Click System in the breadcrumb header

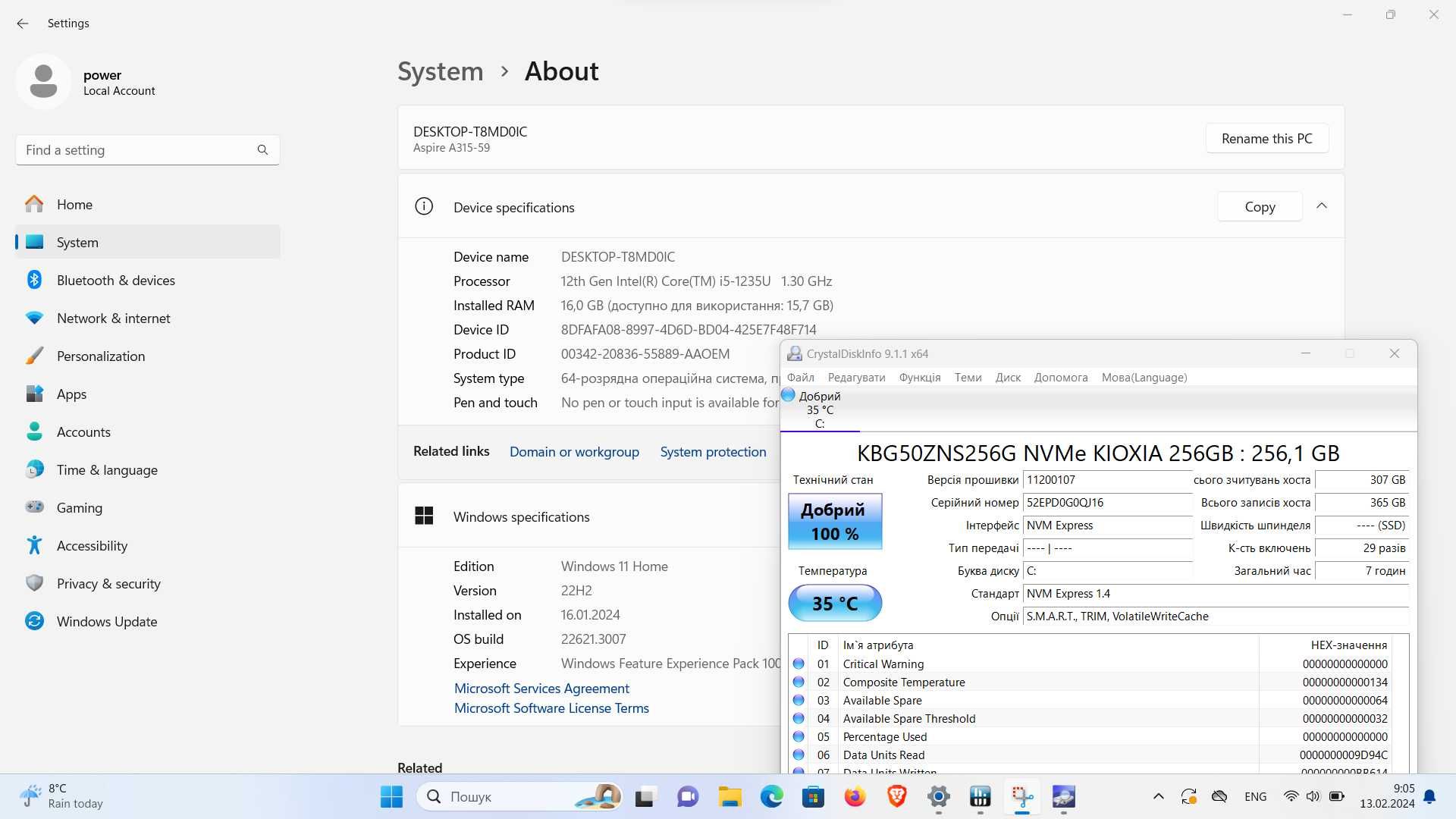click(x=441, y=71)
